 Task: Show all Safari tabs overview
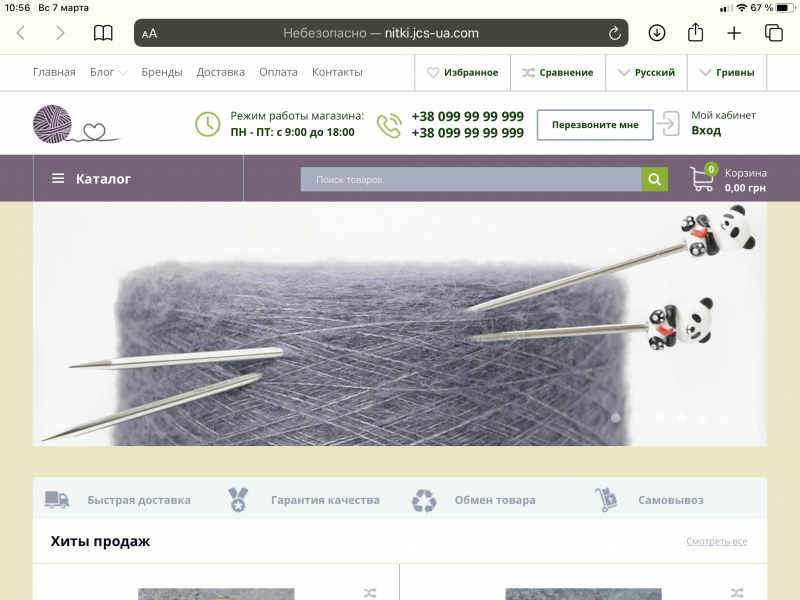click(x=773, y=33)
